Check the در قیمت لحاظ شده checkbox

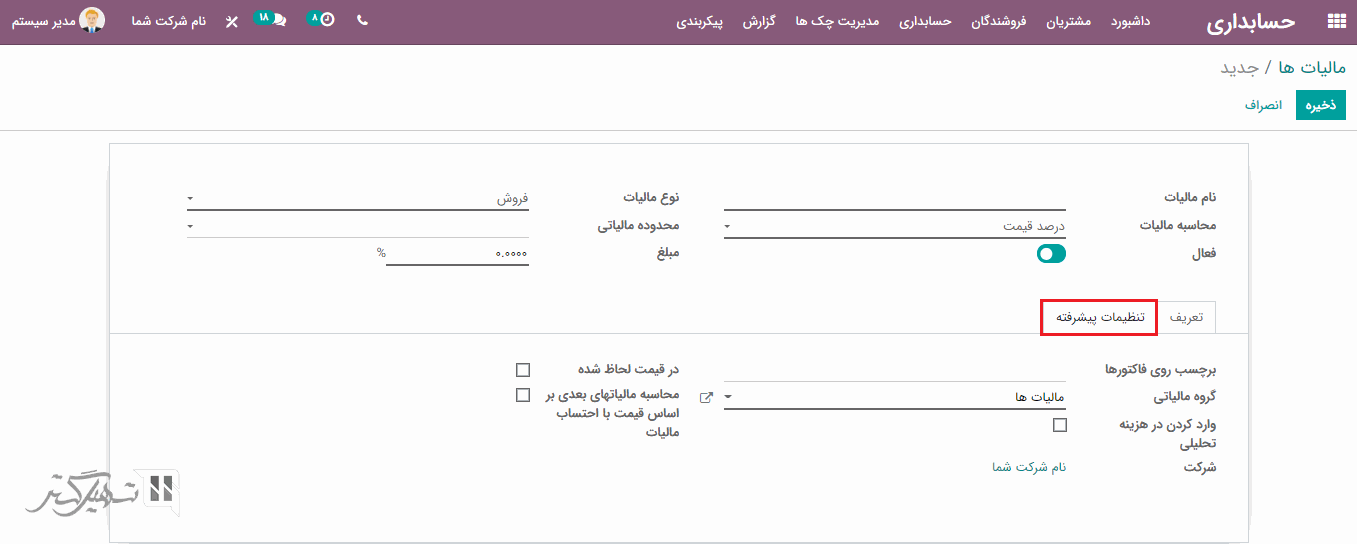click(522, 370)
